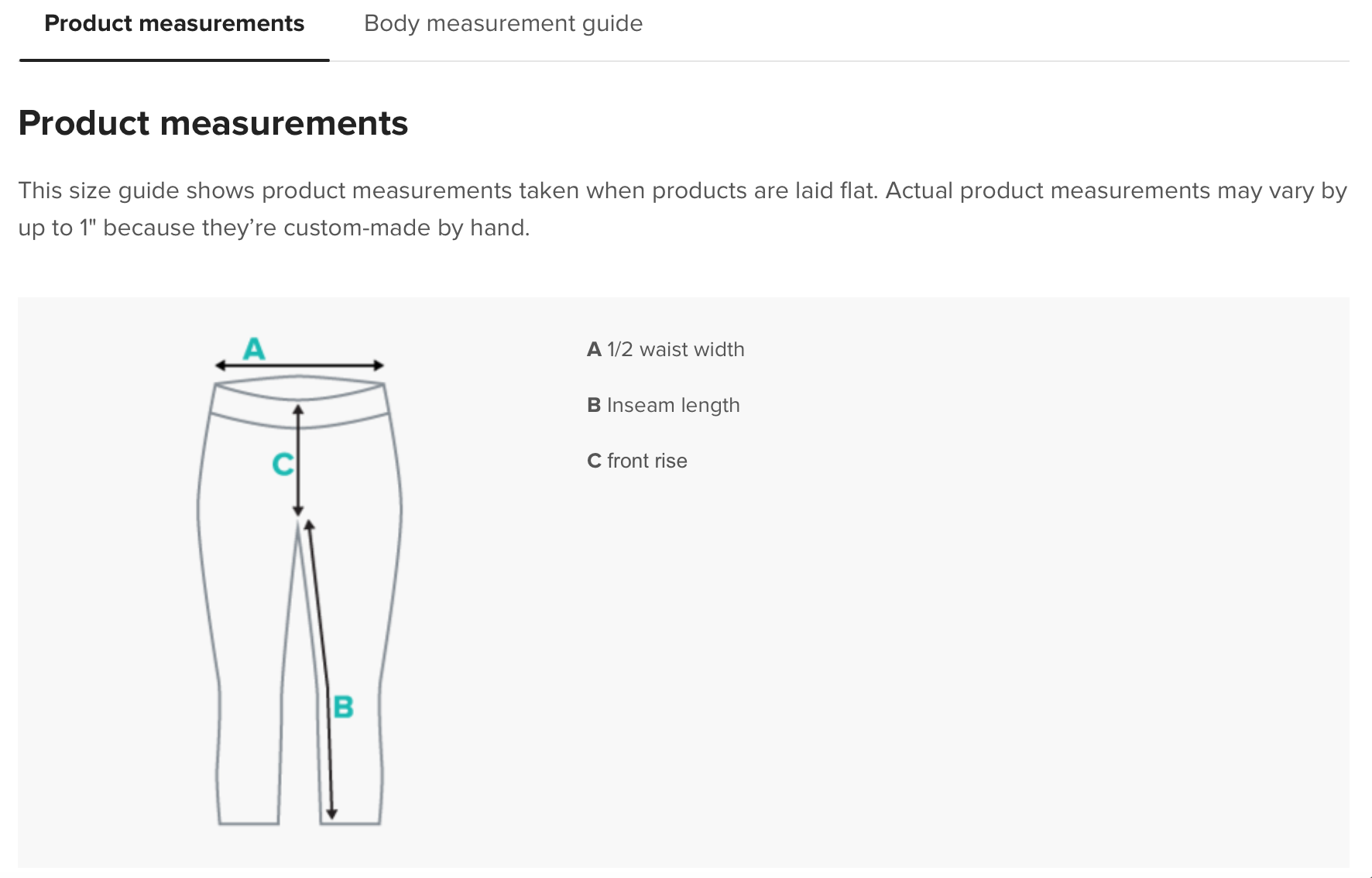This screenshot has height=878, width=1372.
Task: Click the crotch point of the leggings
Action: pos(299,526)
